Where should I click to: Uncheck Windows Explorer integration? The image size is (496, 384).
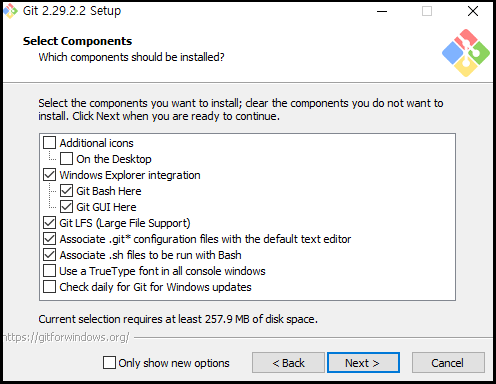coord(49,175)
